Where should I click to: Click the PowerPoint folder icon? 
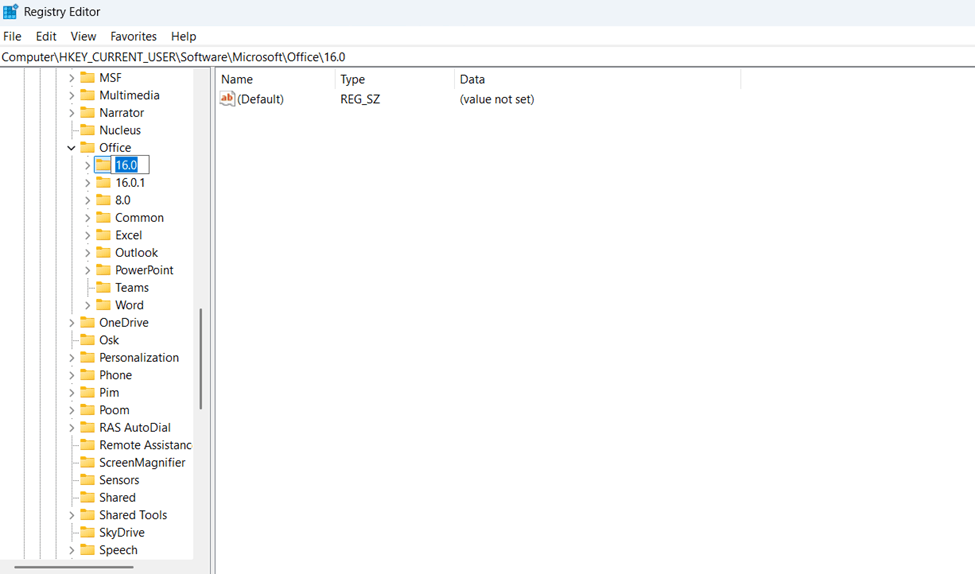(x=103, y=269)
